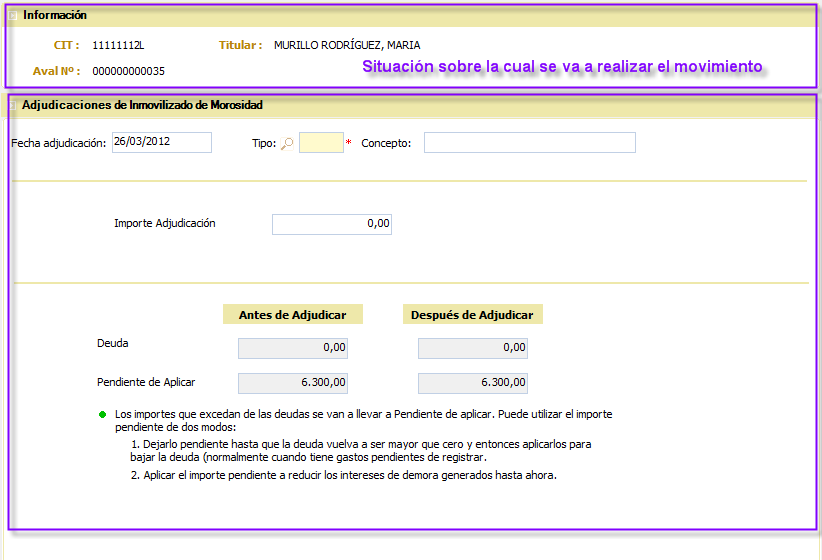Image resolution: width=822 pixels, height=560 pixels.
Task: Click note item '2. Aplicar el importe pendiente'
Action: (343, 475)
